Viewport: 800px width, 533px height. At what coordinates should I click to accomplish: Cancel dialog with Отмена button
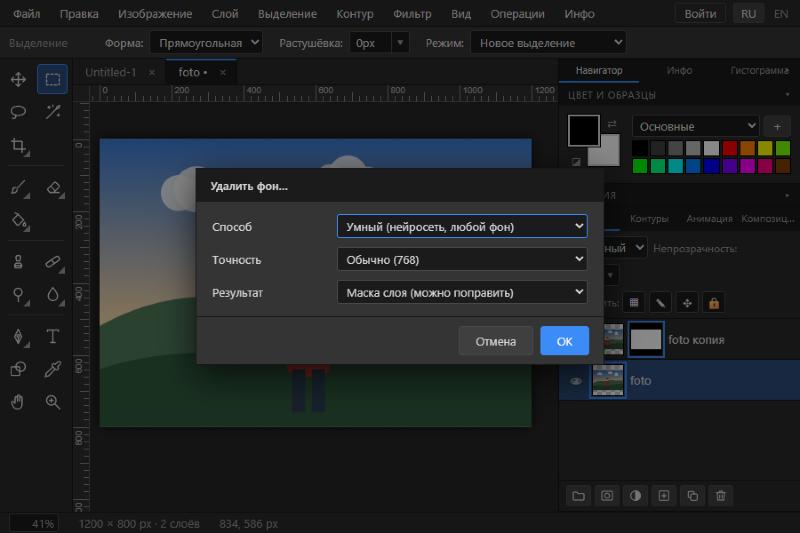pyautogui.click(x=495, y=341)
